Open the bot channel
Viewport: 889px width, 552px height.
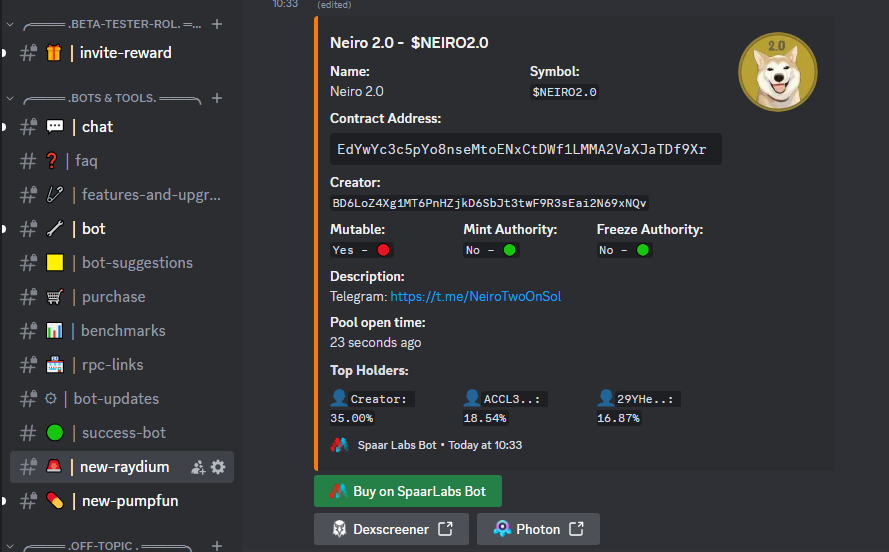122,229
